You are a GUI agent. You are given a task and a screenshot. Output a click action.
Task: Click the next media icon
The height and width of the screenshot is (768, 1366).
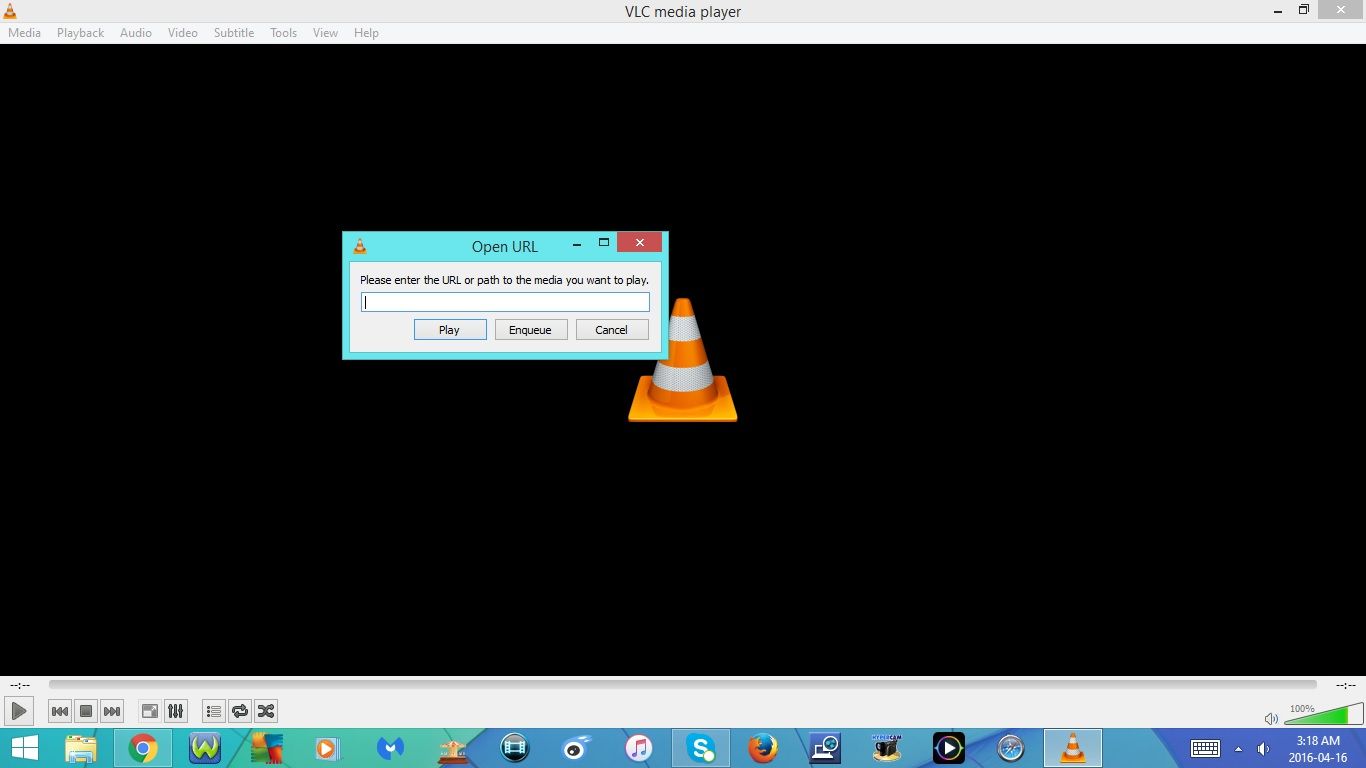pos(112,711)
